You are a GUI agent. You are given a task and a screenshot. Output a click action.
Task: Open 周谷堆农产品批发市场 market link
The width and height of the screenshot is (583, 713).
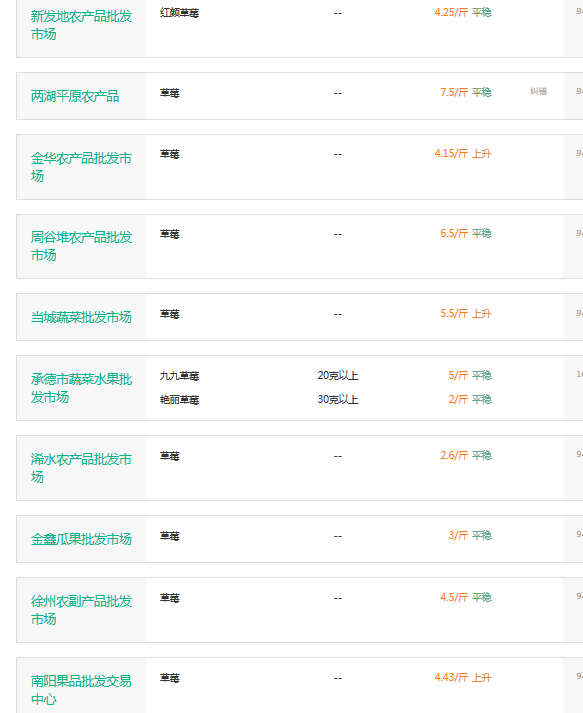tap(81, 246)
